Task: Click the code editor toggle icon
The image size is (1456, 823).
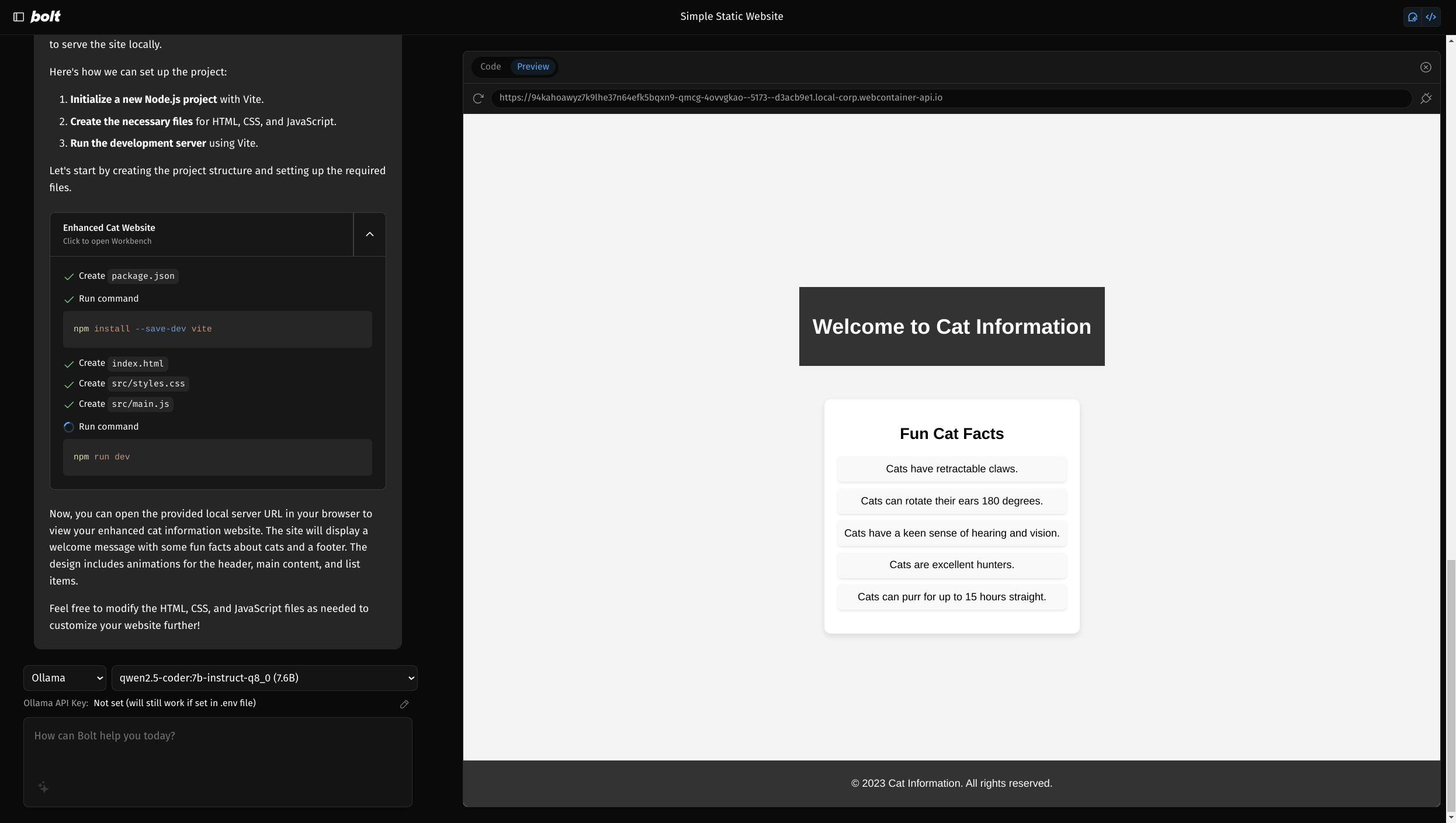Action: [1431, 17]
